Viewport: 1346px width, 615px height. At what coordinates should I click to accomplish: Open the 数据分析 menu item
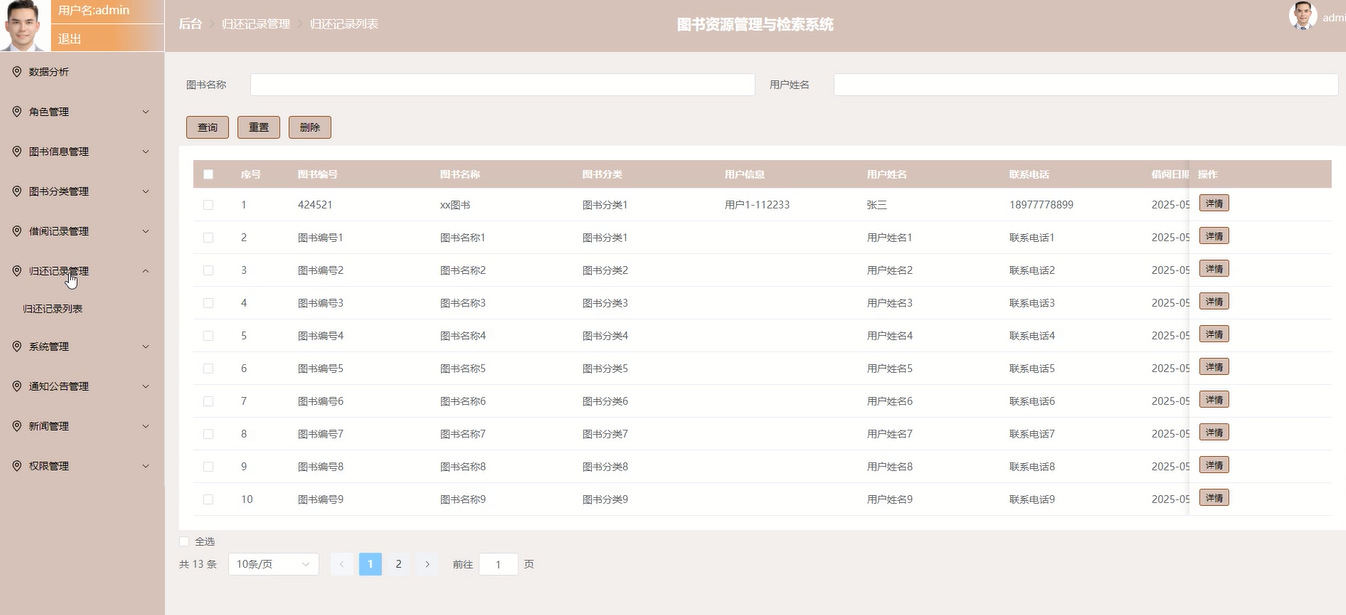82,72
